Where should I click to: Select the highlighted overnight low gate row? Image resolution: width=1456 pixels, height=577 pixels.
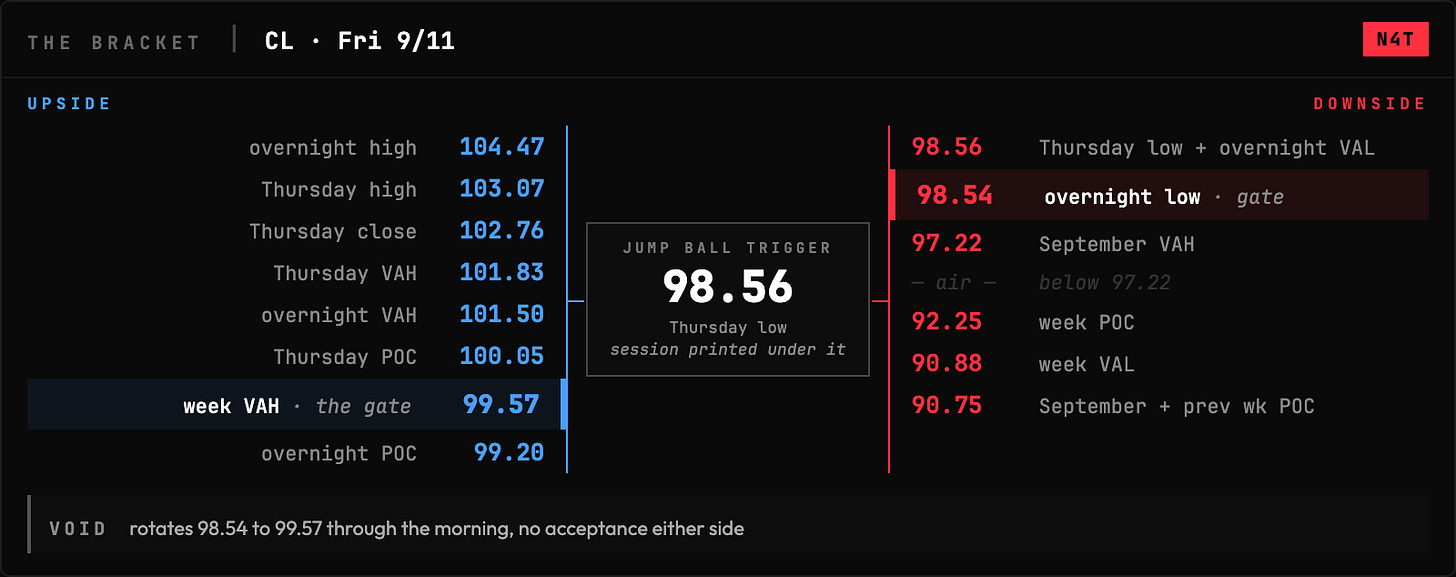(x=1159, y=195)
